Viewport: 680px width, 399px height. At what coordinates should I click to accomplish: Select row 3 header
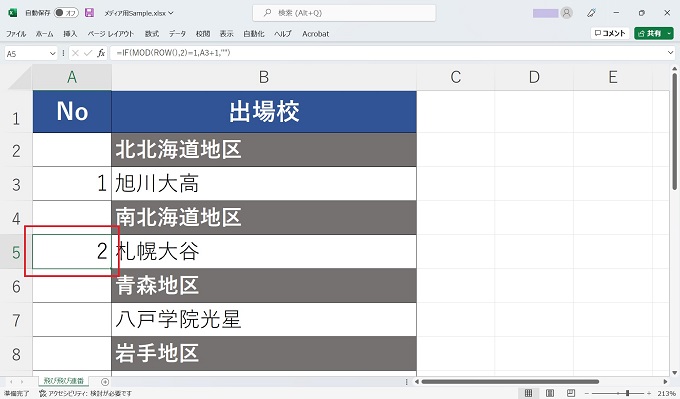pyautogui.click(x=16, y=185)
